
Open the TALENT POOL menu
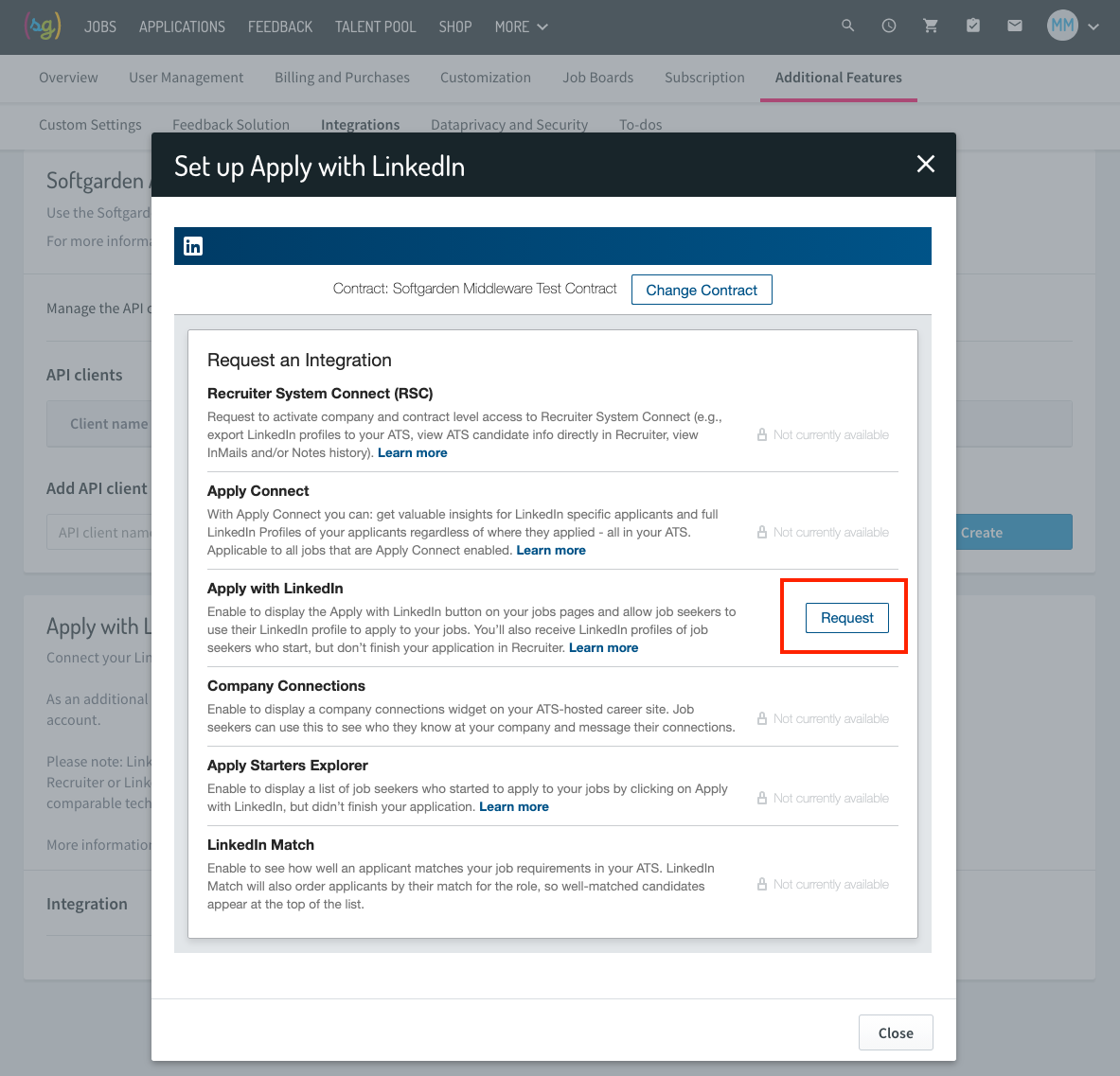[375, 26]
